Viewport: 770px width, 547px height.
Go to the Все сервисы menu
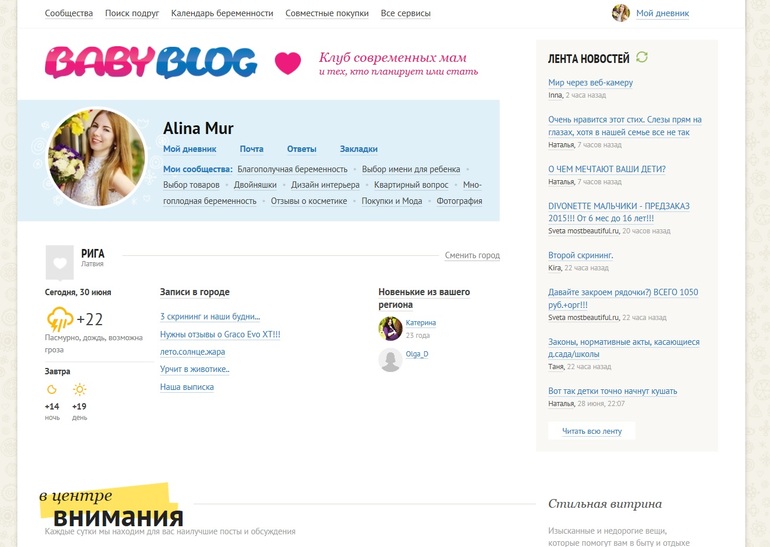pyautogui.click(x=406, y=13)
